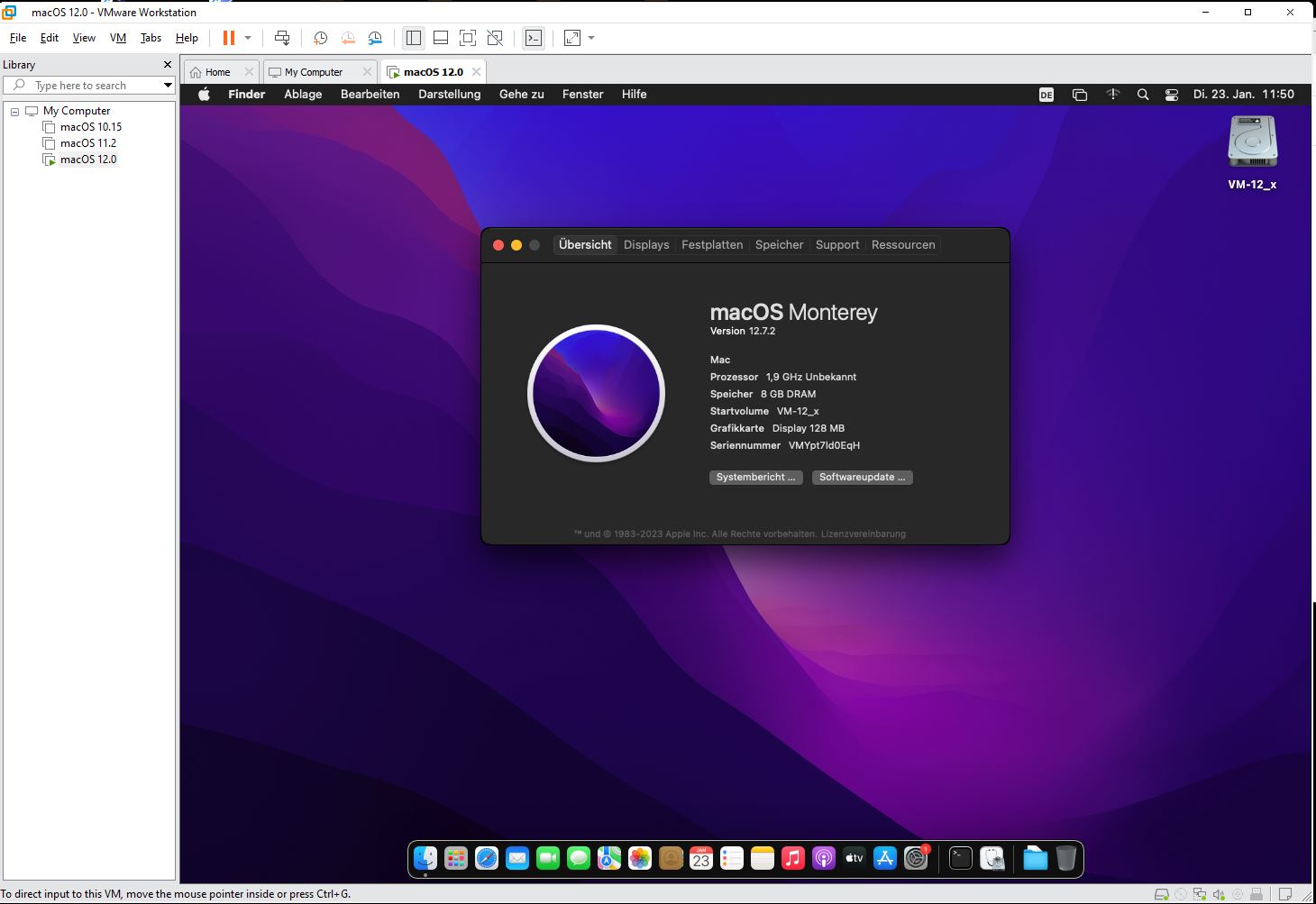Open Control Center in the menu bar
1316x904 pixels.
(1172, 95)
